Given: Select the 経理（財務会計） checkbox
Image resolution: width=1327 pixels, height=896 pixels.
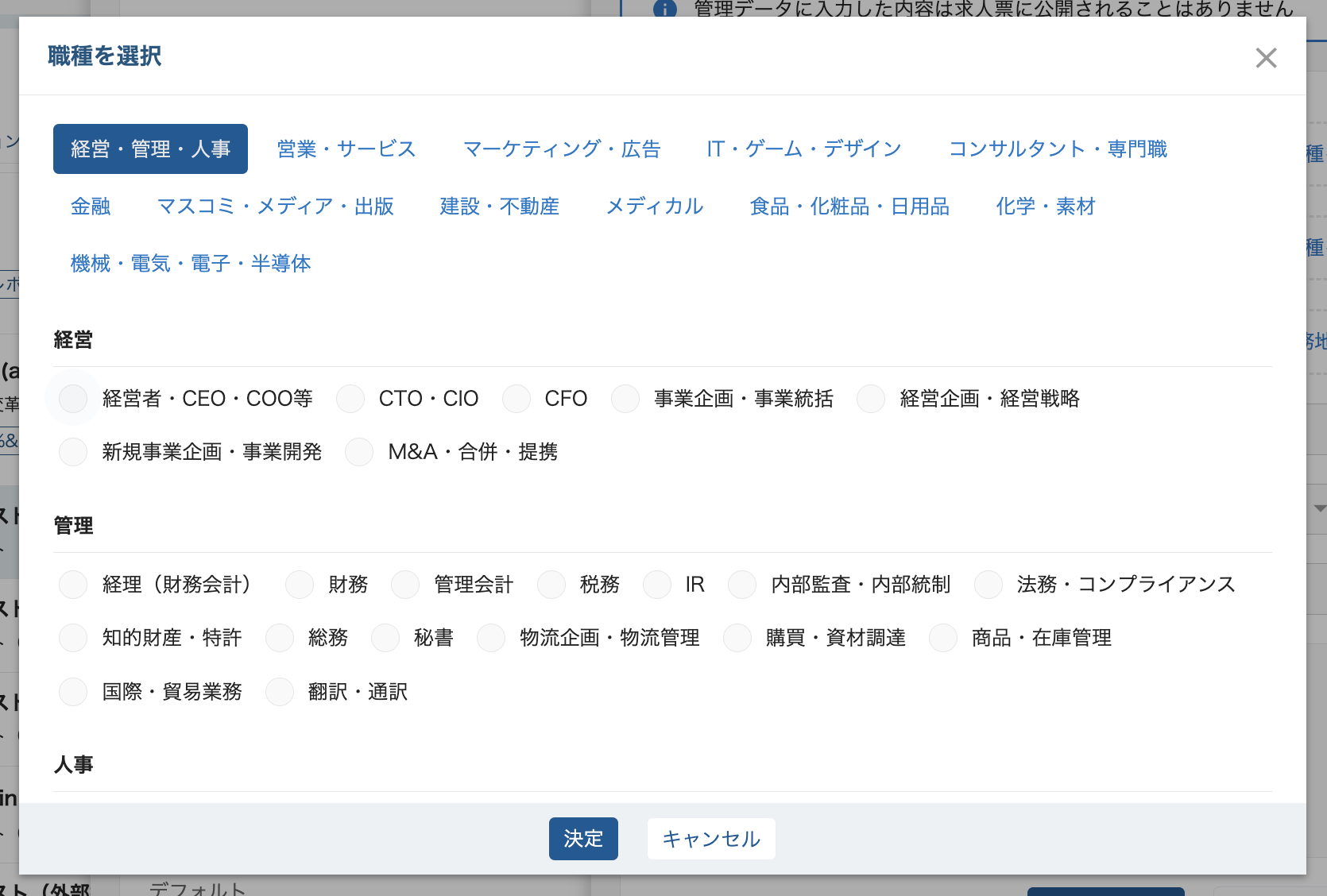Looking at the screenshot, I should (x=73, y=585).
